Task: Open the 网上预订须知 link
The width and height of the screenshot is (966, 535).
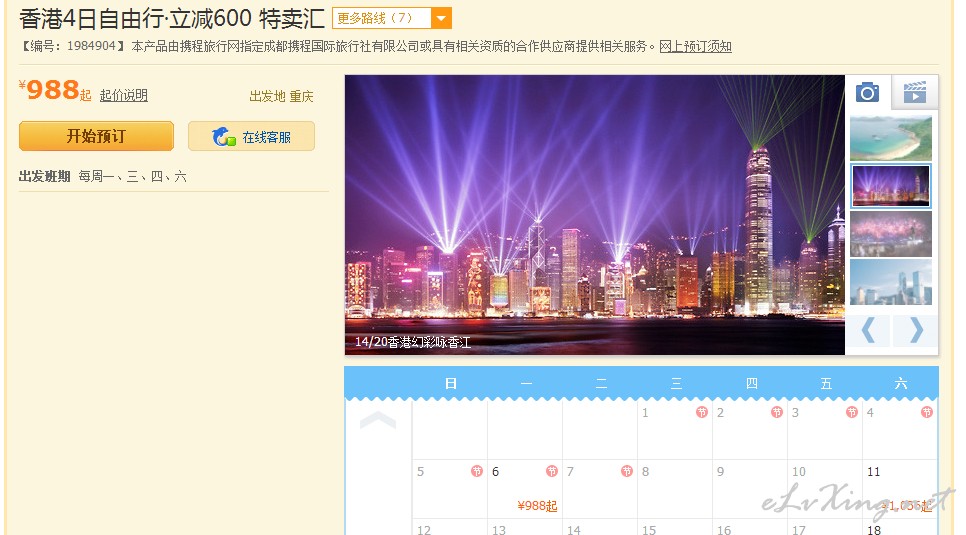Action: coord(696,46)
